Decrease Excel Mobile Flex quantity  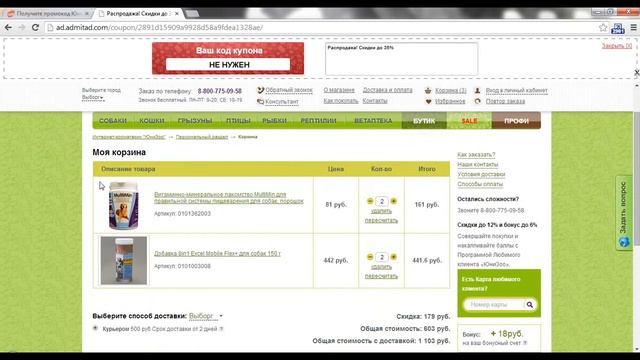tap(370, 257)
